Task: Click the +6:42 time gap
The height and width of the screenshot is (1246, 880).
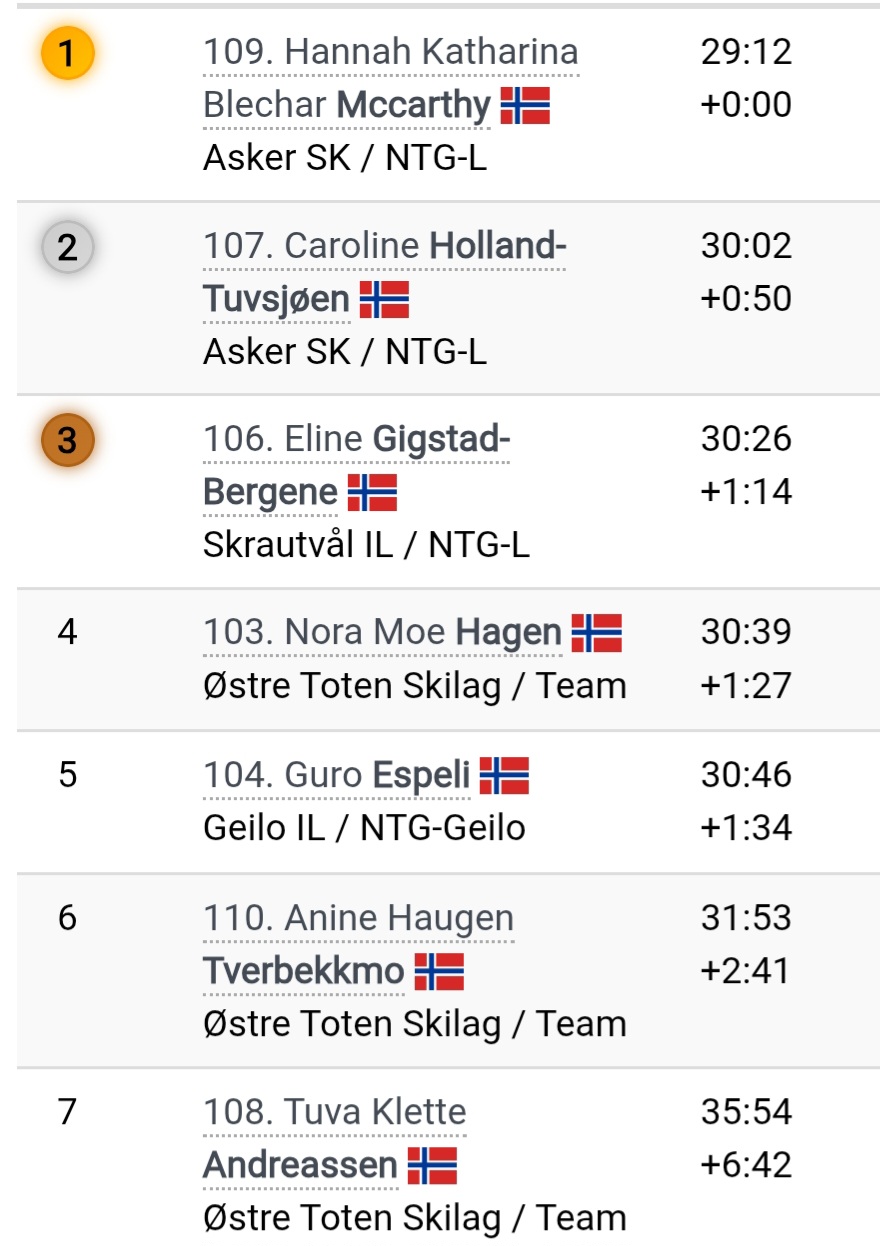Action: pyautogui.click(x=746, y=1165)
